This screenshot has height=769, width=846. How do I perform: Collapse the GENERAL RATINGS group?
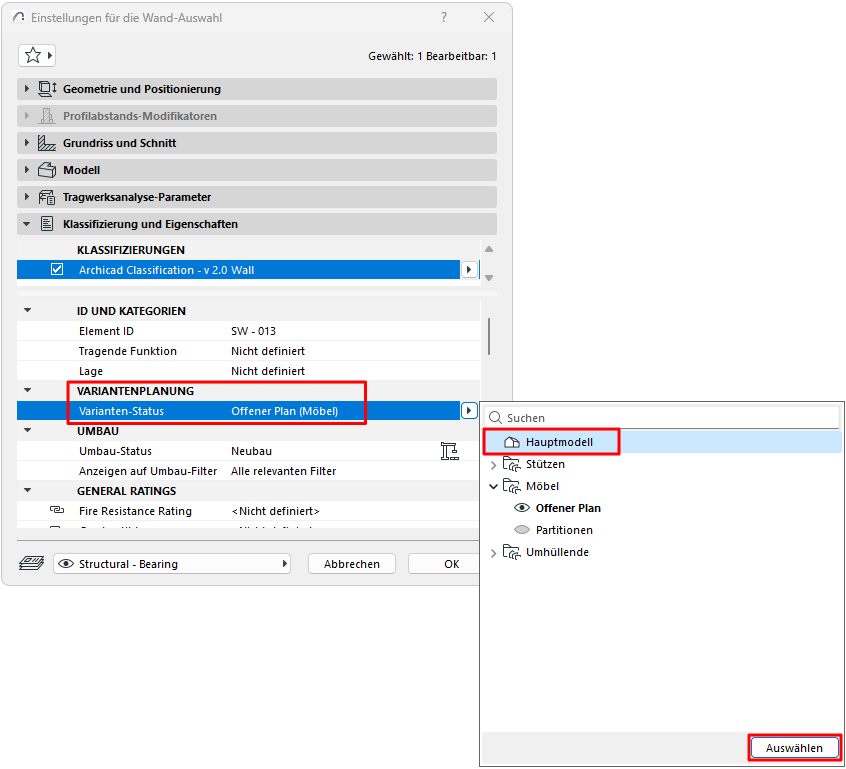pyautogui.click(x=28, y=490)
